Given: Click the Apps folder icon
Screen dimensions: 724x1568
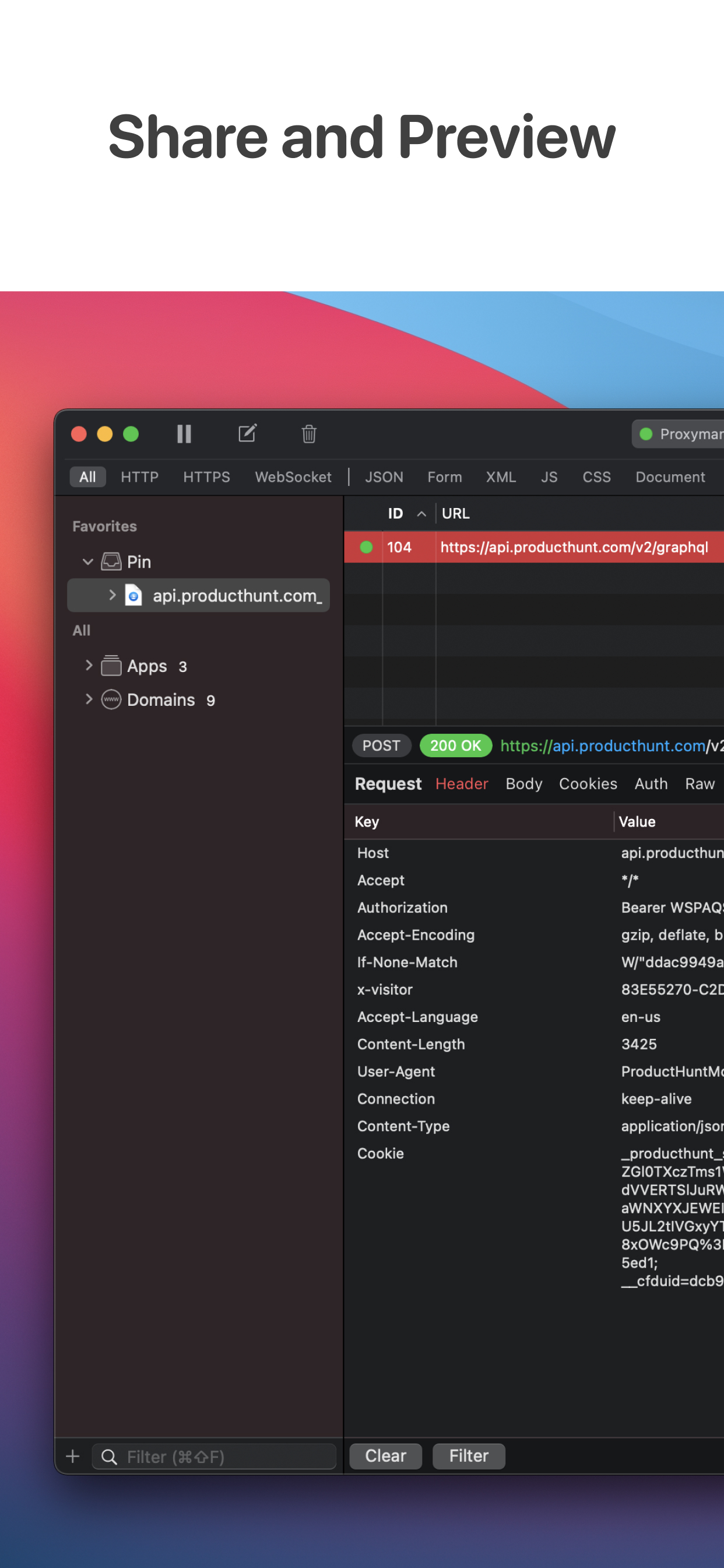Looking at the screenshot, I should tap(111, 666).
